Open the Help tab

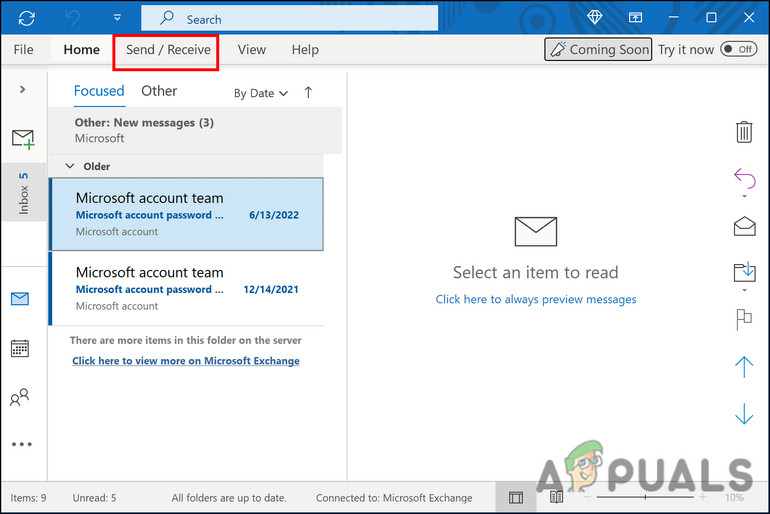305,50
